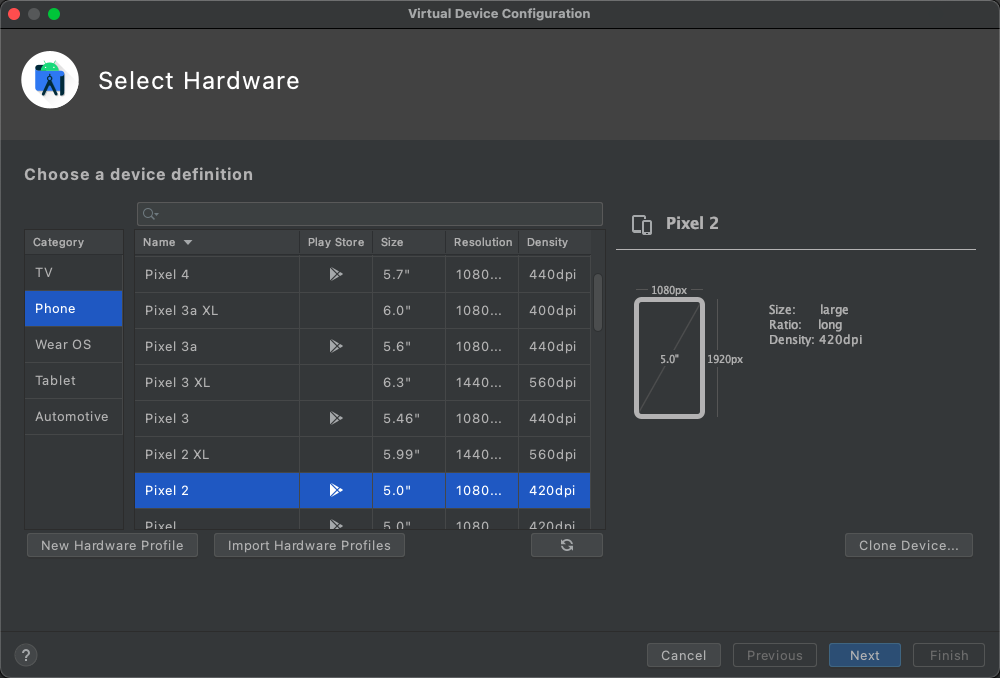Click the Finish button
Image resolution: width=1000 pixels, height=678 pixels.
click(949, 655)
